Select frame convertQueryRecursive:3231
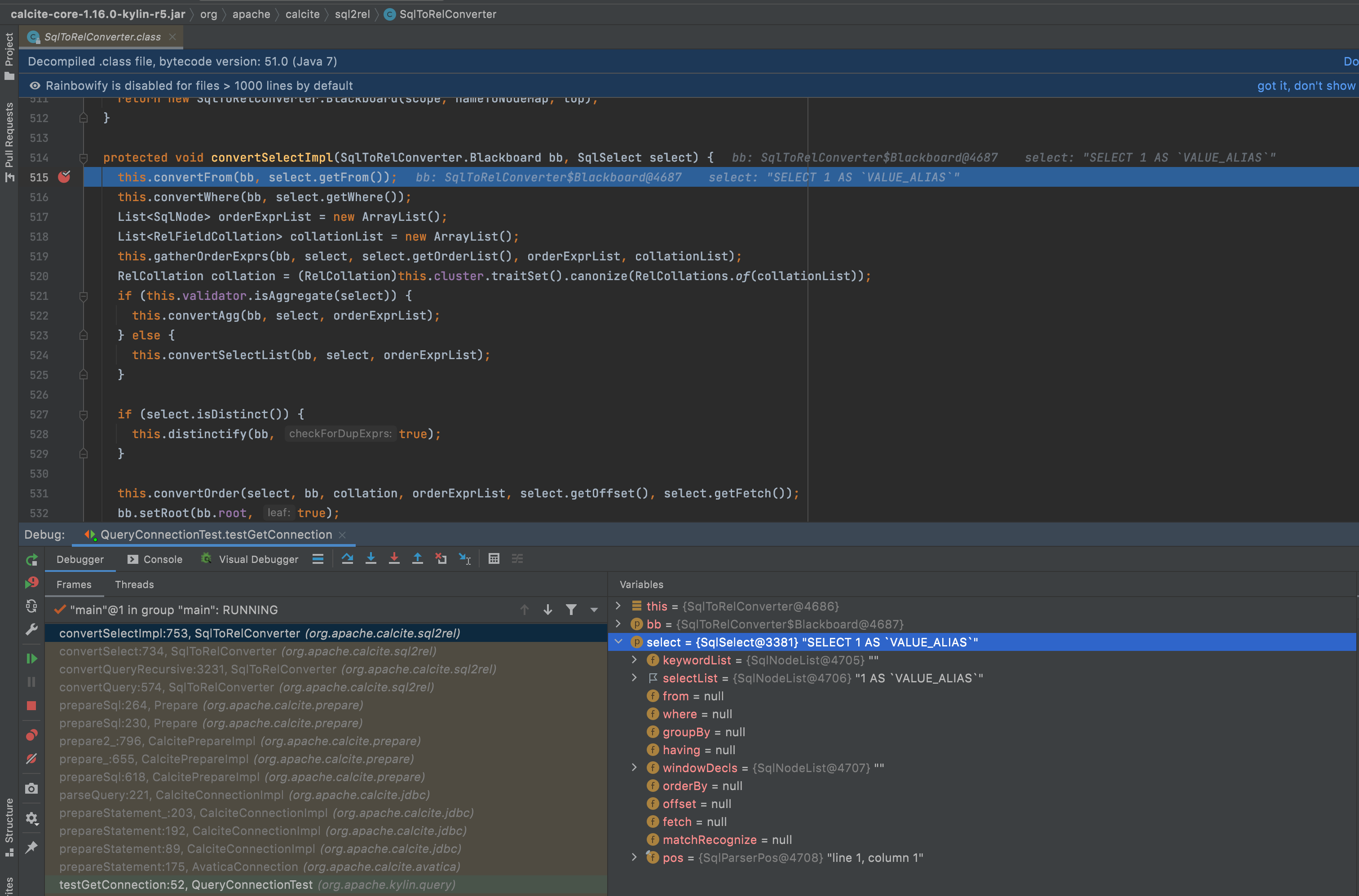1359x896 pixels. (326, 669)
